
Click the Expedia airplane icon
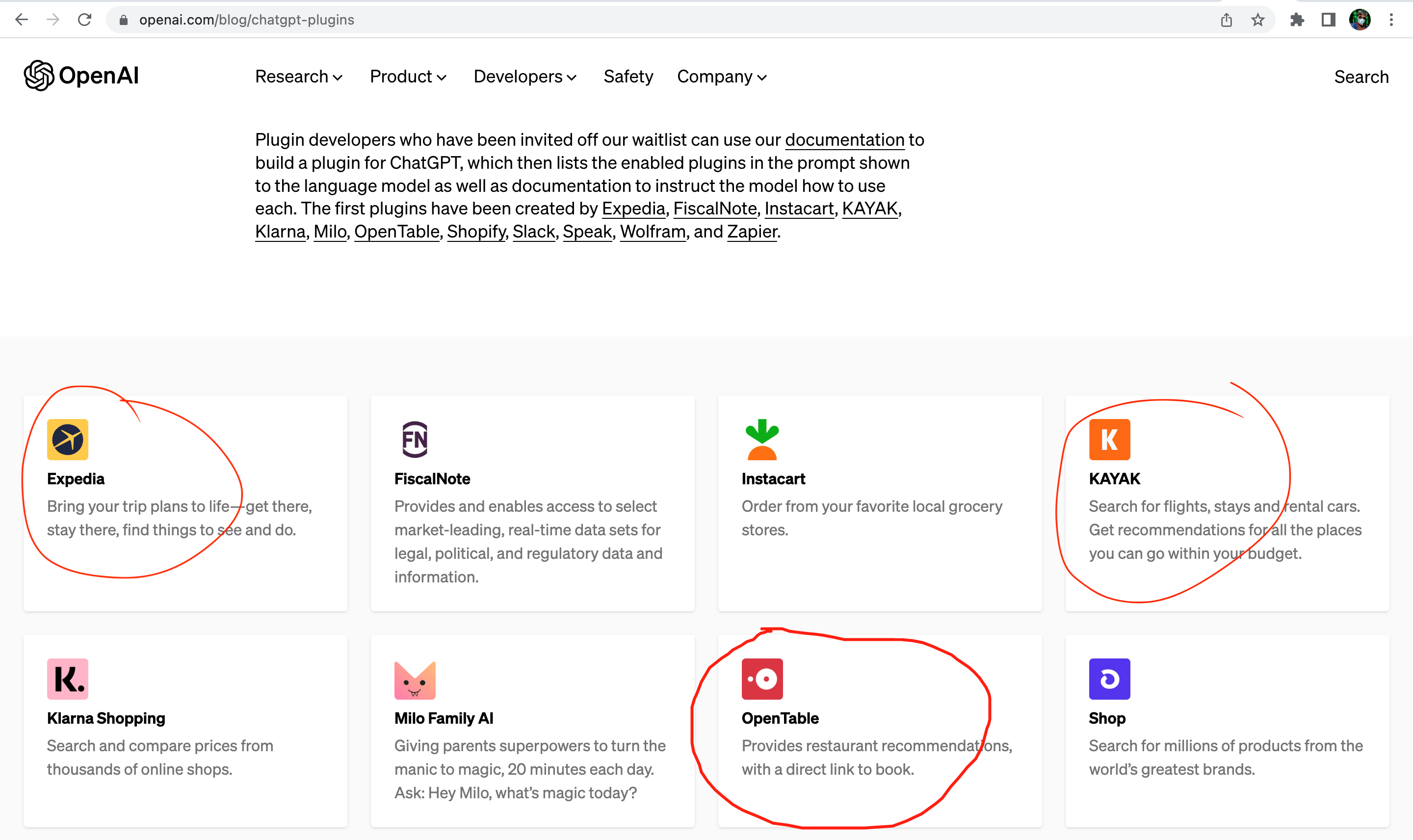67,439
